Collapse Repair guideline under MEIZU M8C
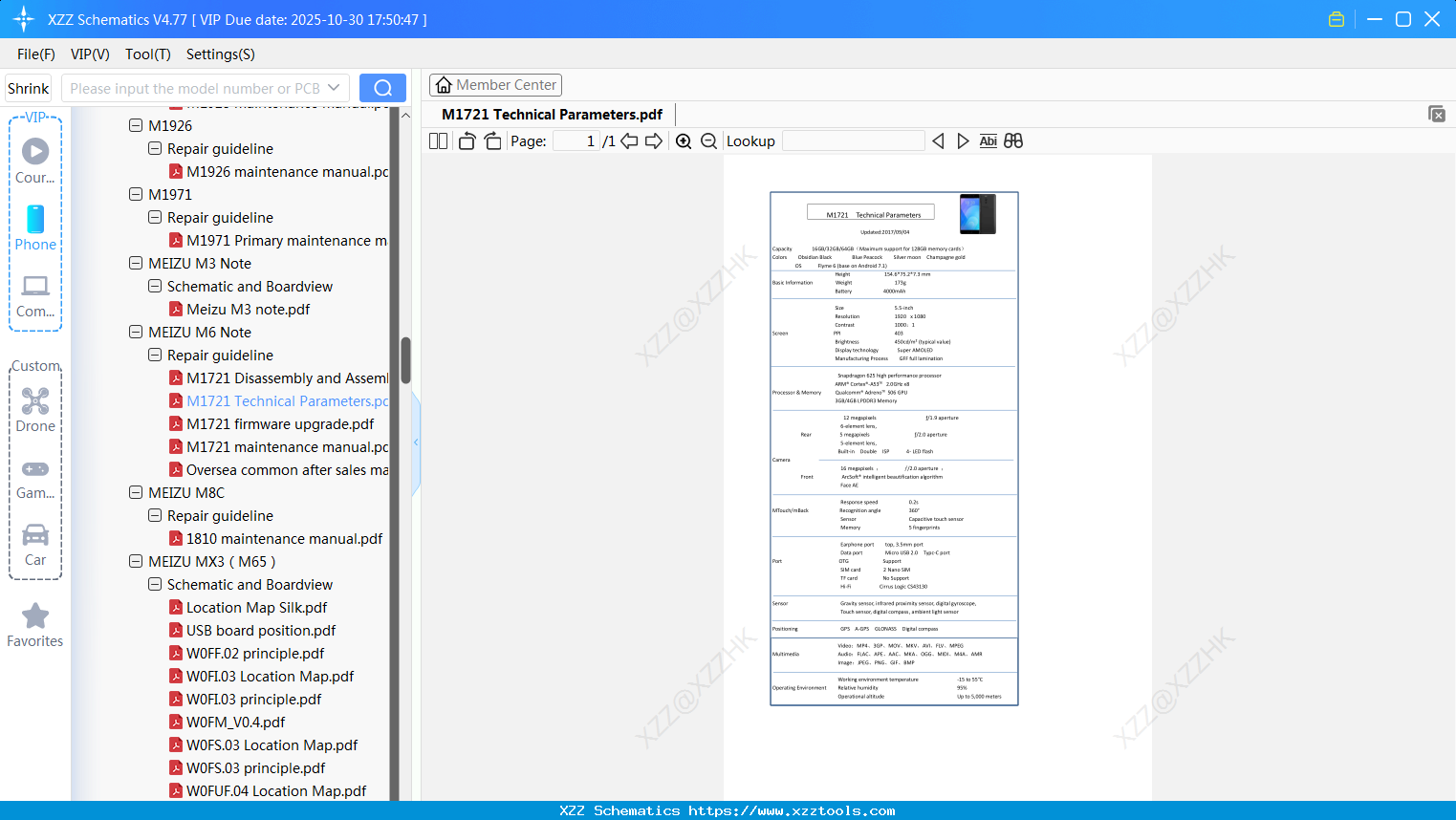Image resolution: width=1456 pixels, height=820 pixels. click(155, 515)
